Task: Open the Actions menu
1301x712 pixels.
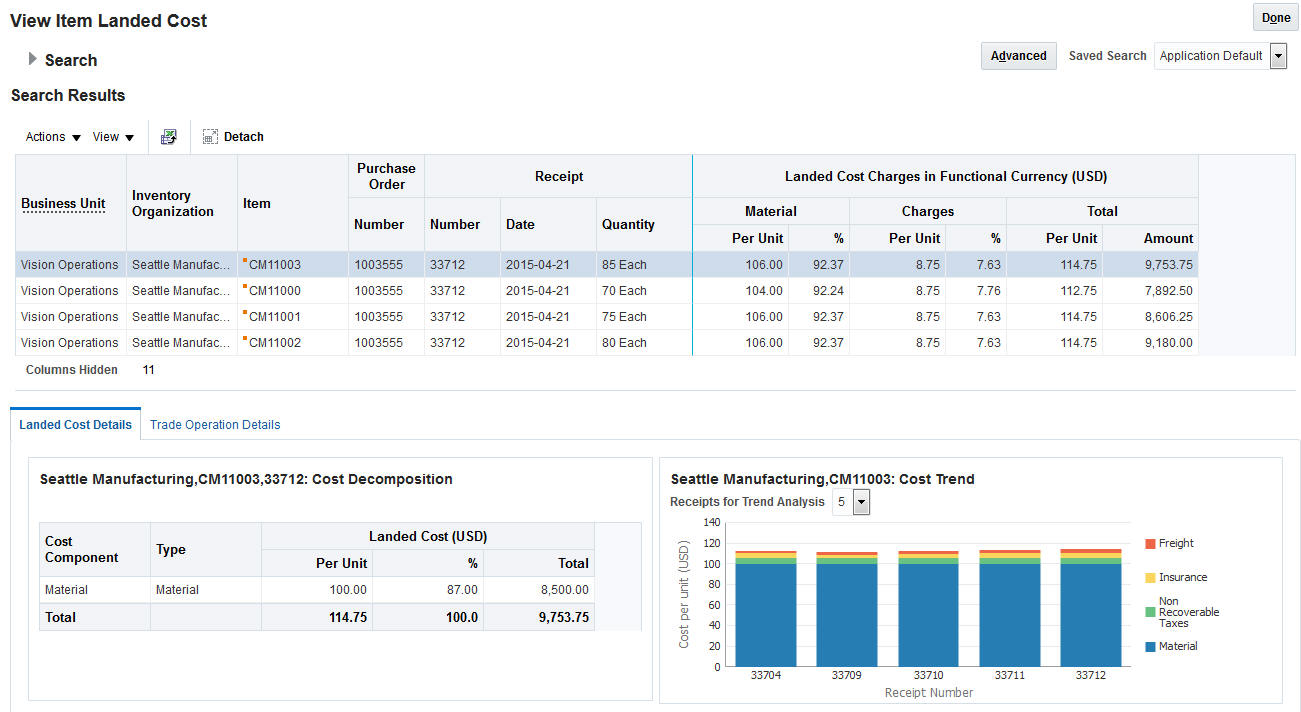Action: click(x=53, y=137)
